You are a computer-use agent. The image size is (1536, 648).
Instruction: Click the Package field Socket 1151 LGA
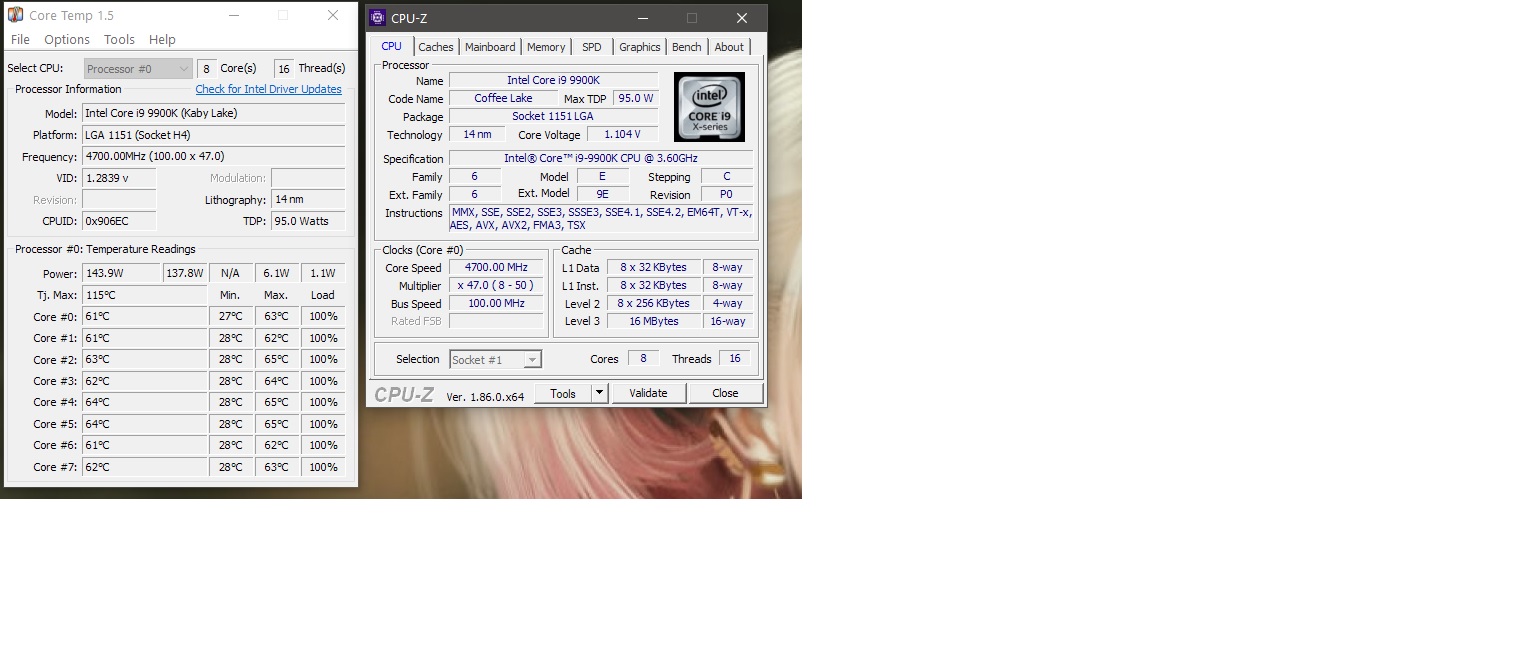553,116
